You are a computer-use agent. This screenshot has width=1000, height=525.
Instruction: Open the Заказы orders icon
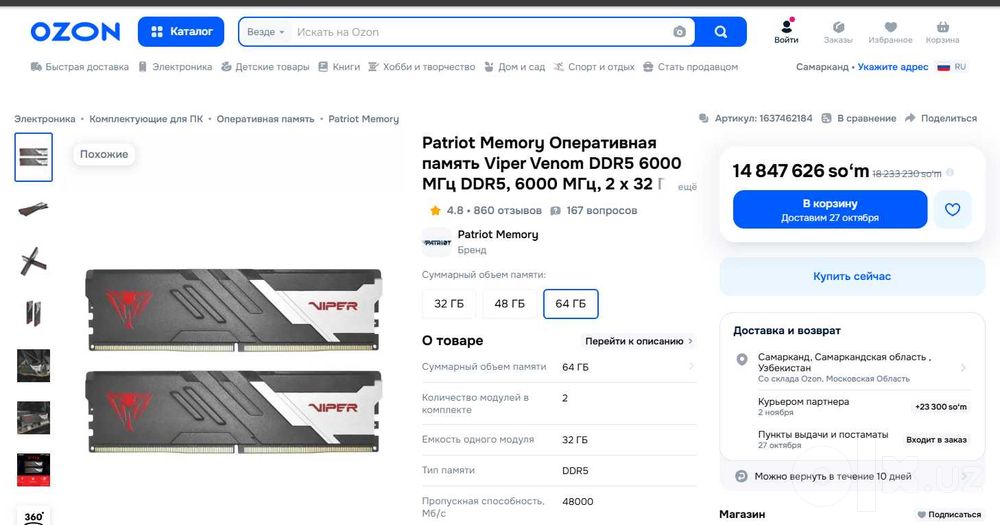(x=838, y=31)
